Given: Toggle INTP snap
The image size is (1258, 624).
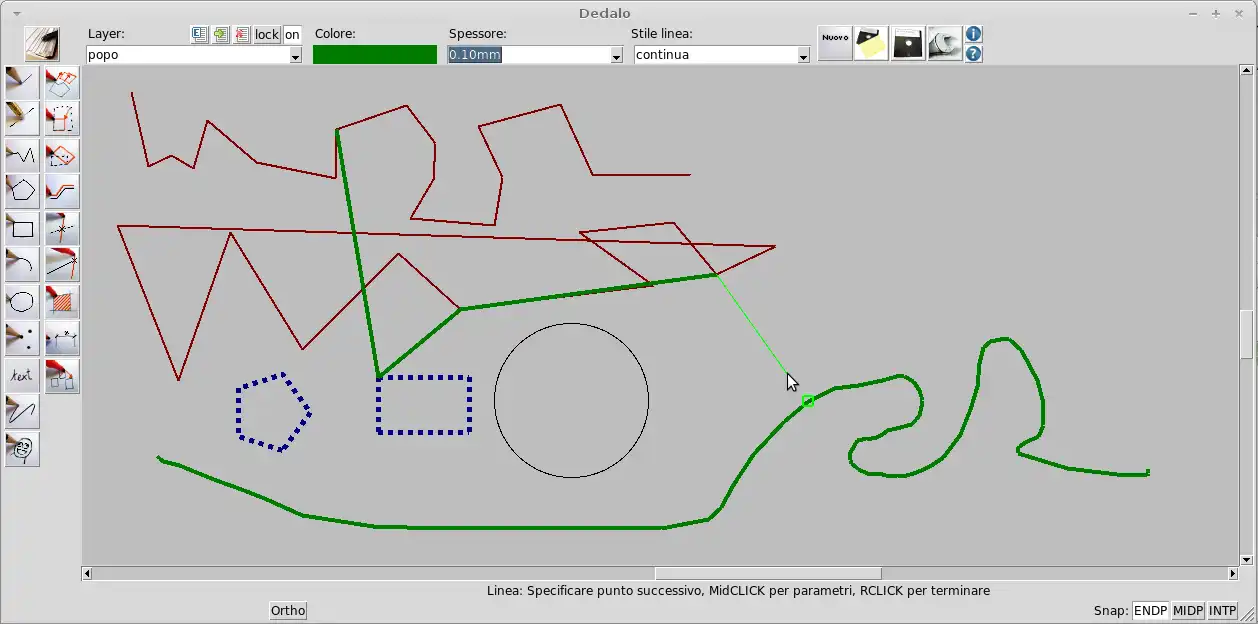Looking at the screenshot, I should point(1223,610).
